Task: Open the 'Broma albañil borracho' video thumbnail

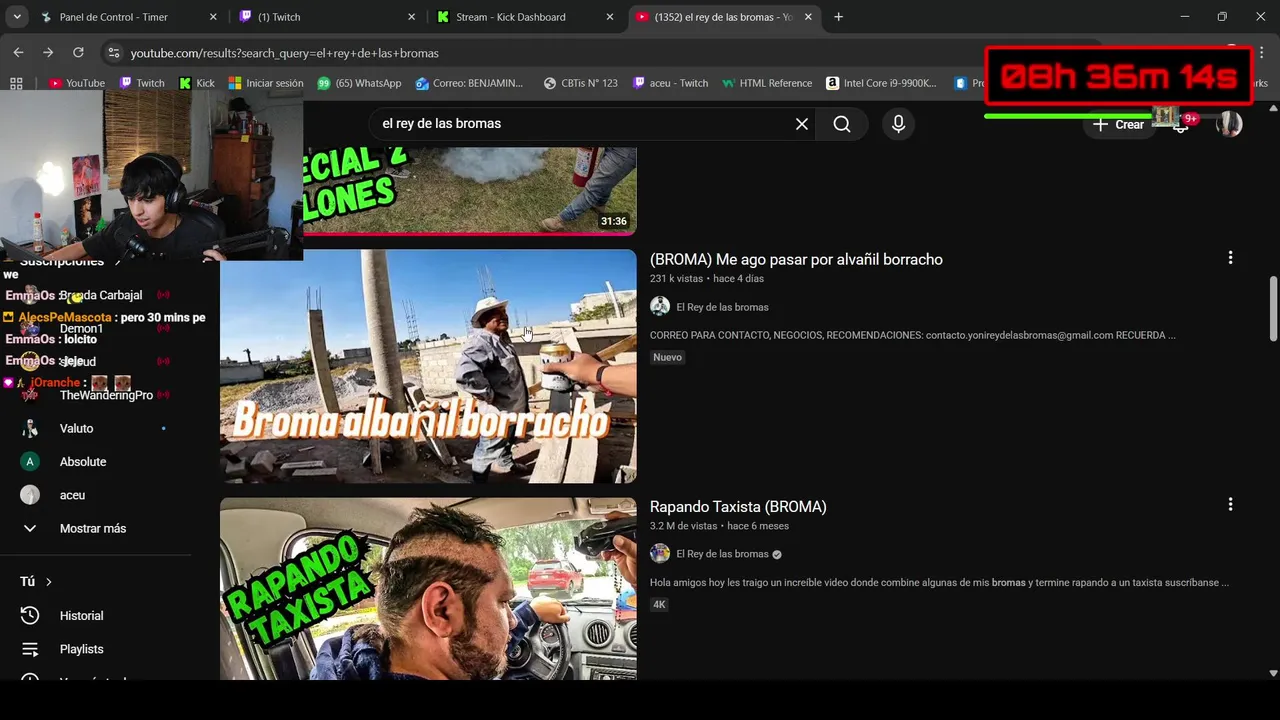Action: pyautogui.click(x=428, y=366)
